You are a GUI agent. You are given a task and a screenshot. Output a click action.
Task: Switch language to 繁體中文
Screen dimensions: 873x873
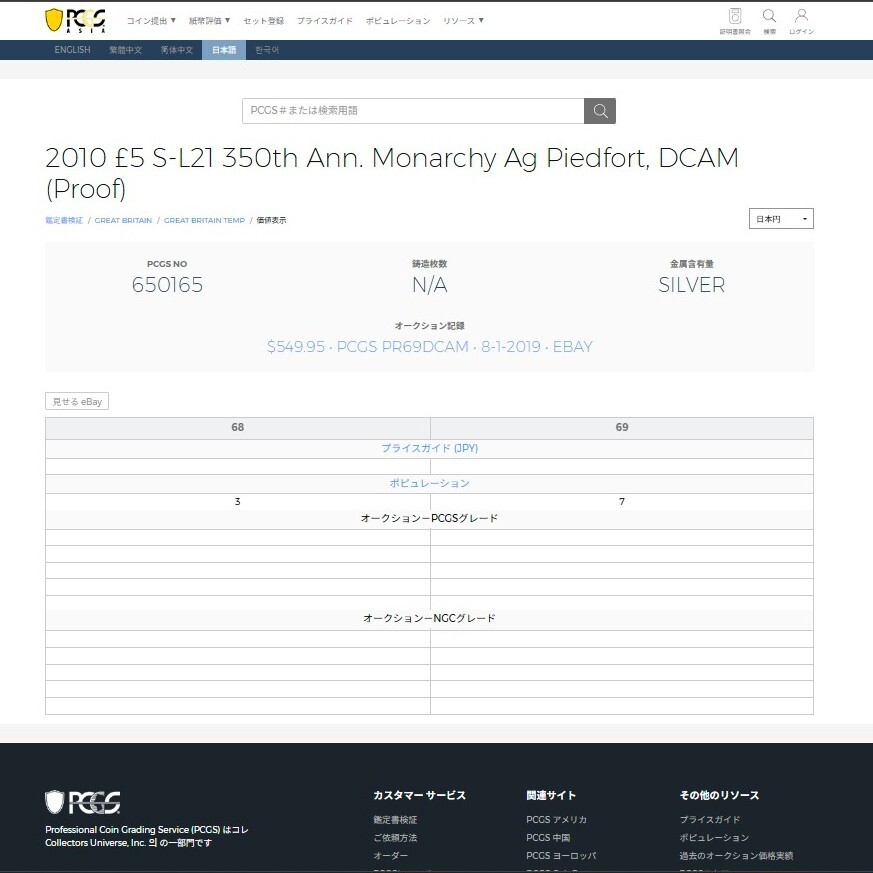[x=125, y=50]
